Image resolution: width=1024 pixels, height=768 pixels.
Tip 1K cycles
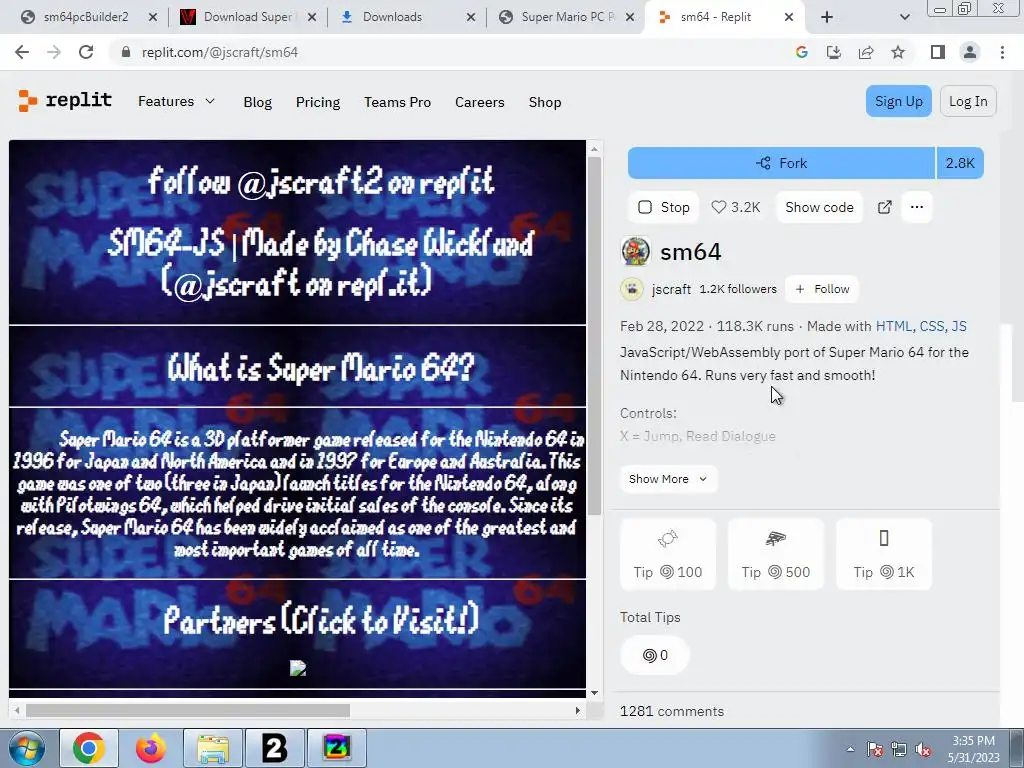(884, 554)
